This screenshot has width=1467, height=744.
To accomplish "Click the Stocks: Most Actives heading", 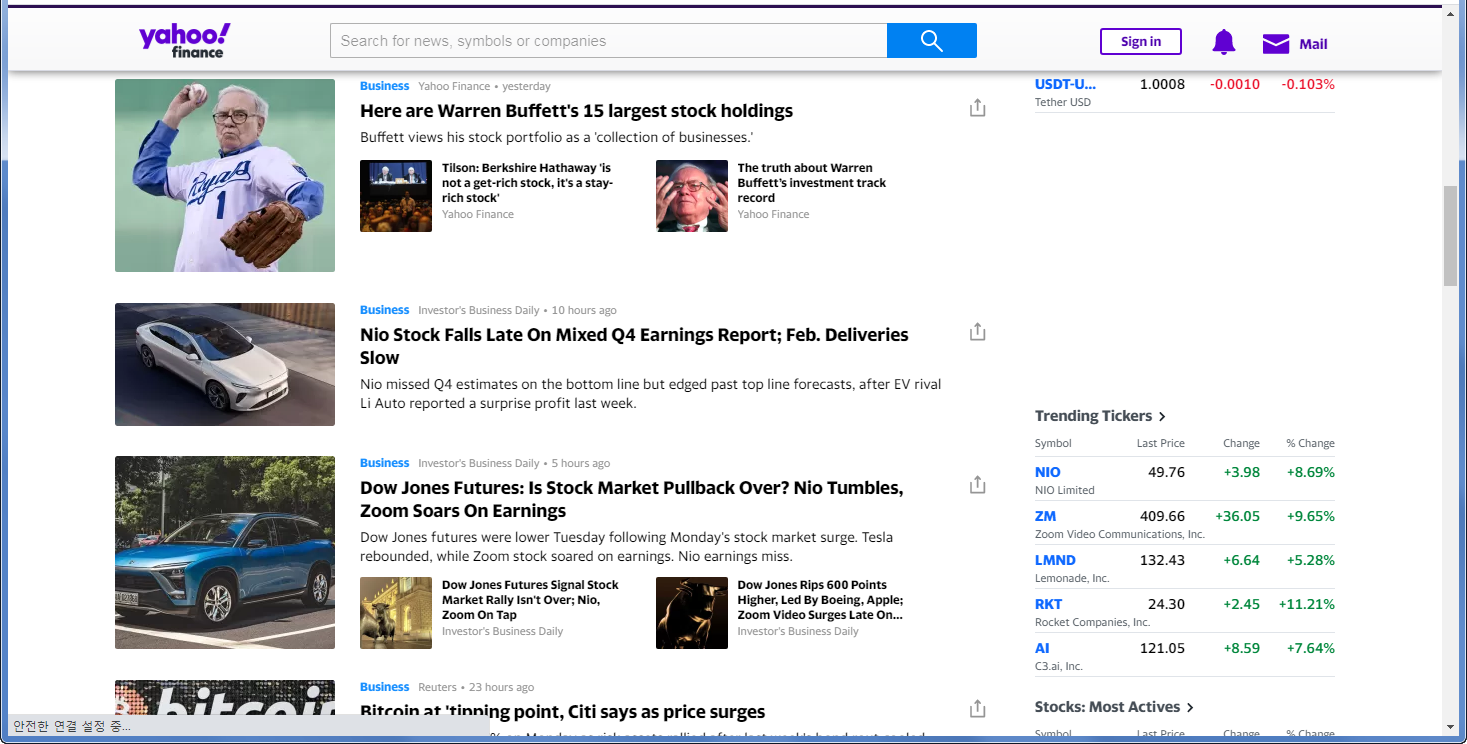I will click(x=1107, y=706).
